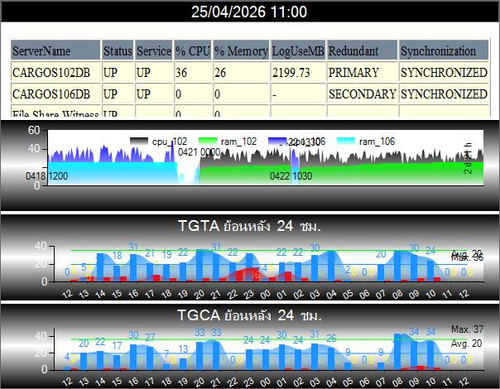Select the Status column header
The image size is (500, 389).
click(118, 51)
